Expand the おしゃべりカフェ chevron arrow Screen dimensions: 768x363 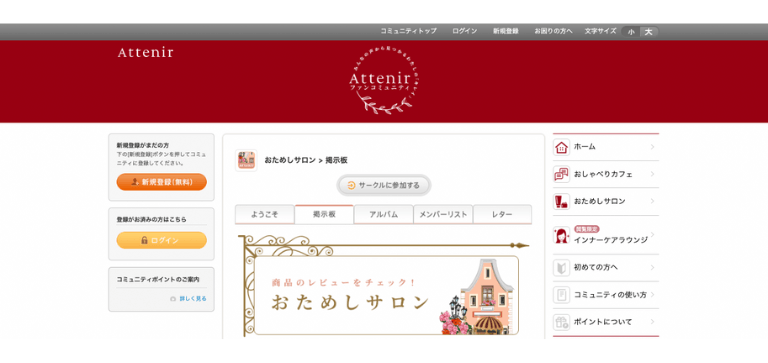point(652,174)
